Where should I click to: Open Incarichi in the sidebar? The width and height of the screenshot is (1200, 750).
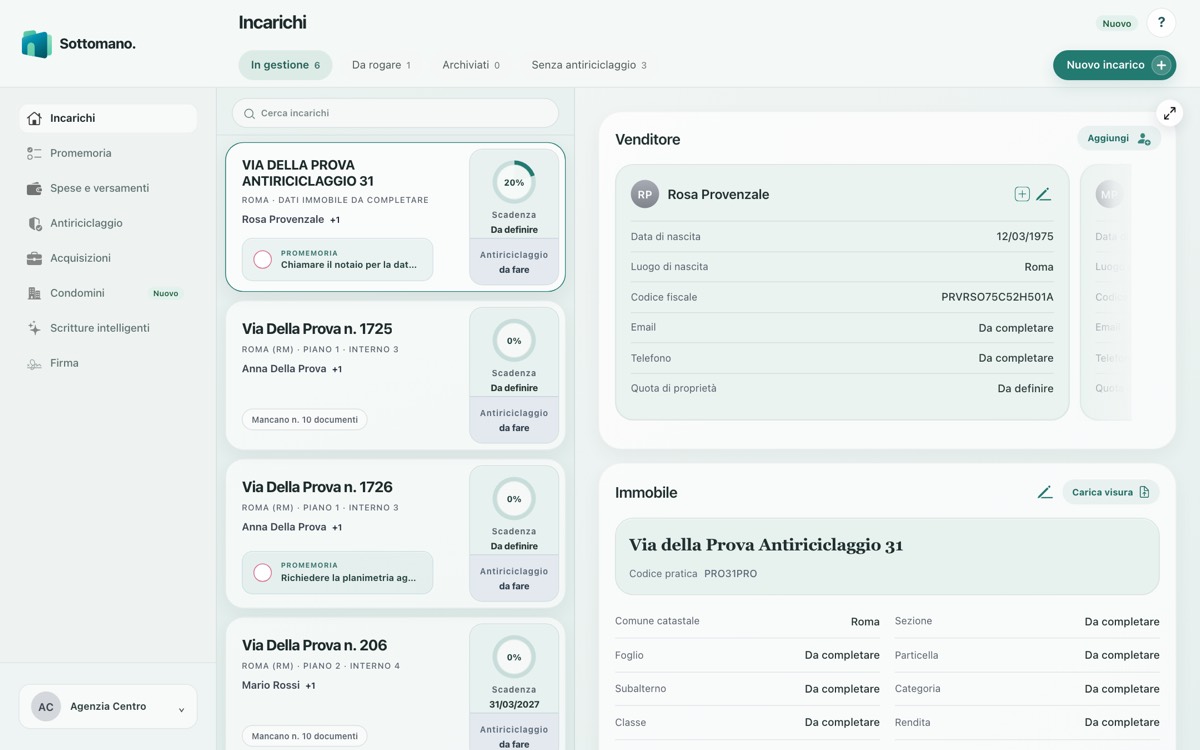[x=108, y=118]
